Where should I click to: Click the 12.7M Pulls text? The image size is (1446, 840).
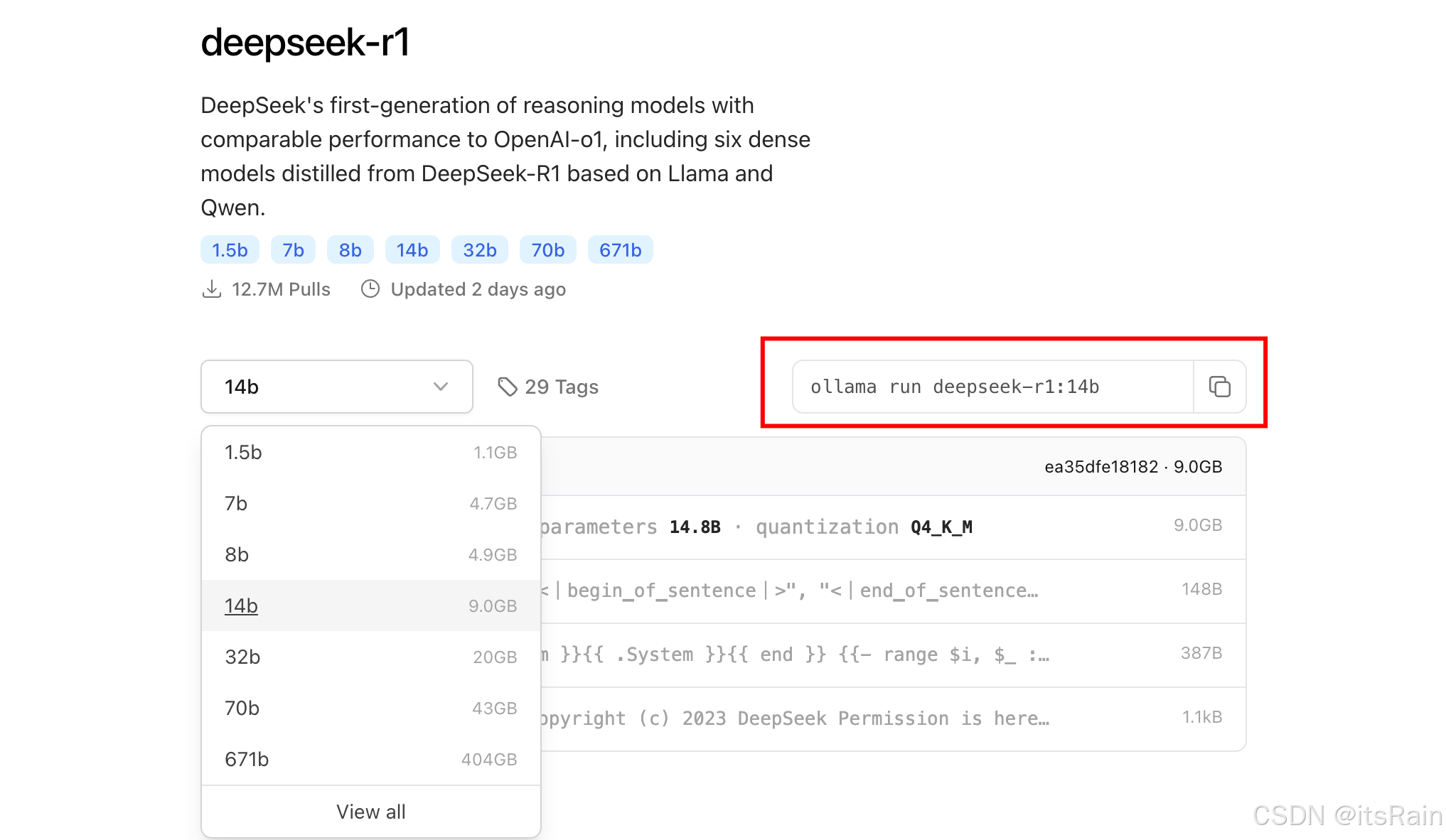(281, 289)
